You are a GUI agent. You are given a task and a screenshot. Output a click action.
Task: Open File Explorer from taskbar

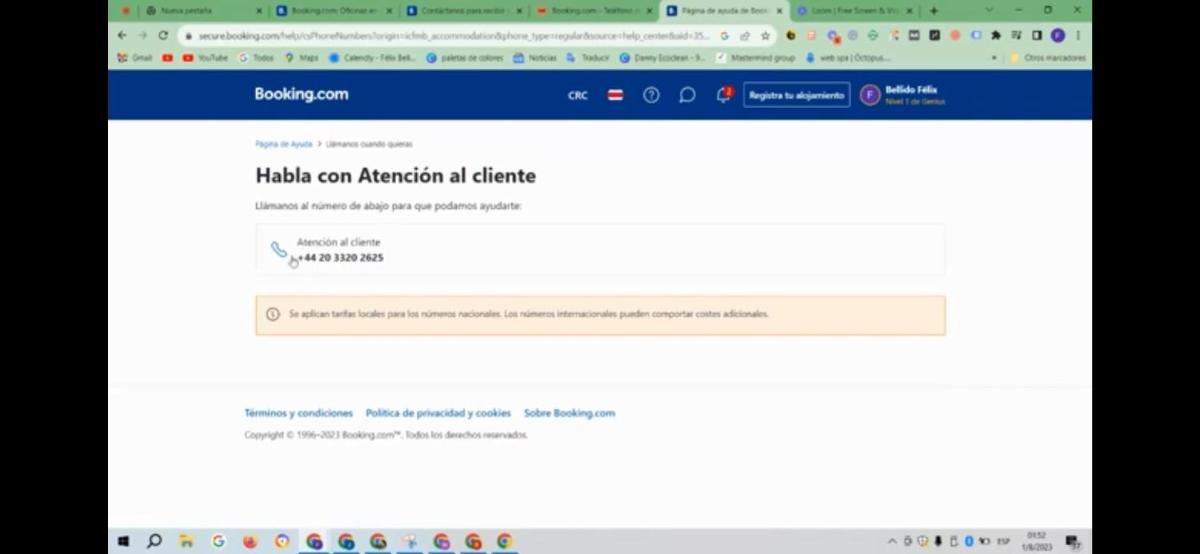(186, 541)
